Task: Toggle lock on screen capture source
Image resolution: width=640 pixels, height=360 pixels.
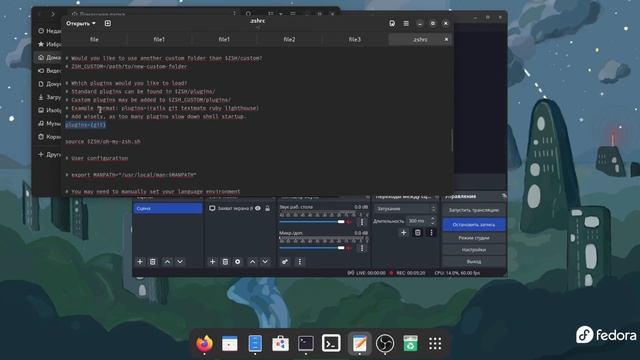Action: click(268, 208)
